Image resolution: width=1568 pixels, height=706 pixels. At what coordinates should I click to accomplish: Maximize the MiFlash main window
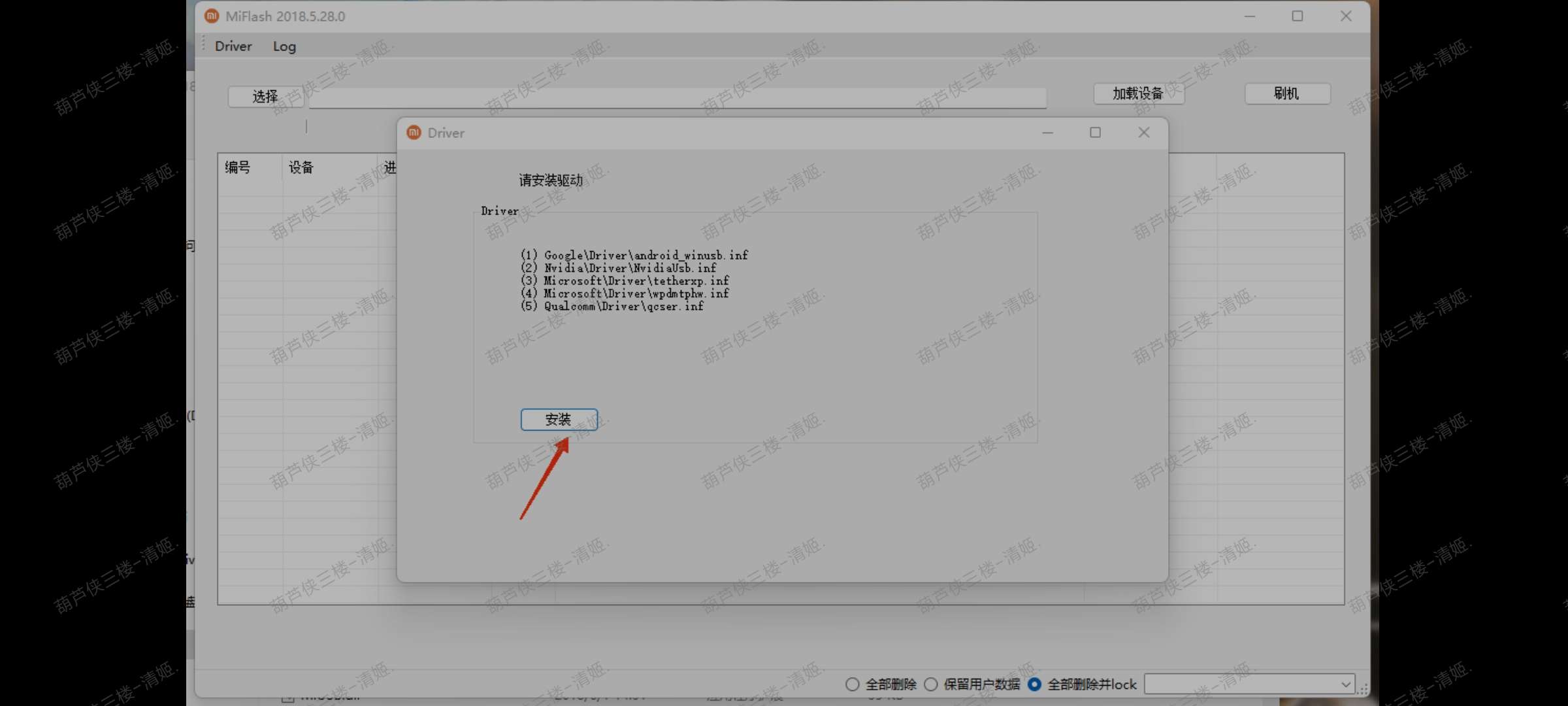point(1298,16)
